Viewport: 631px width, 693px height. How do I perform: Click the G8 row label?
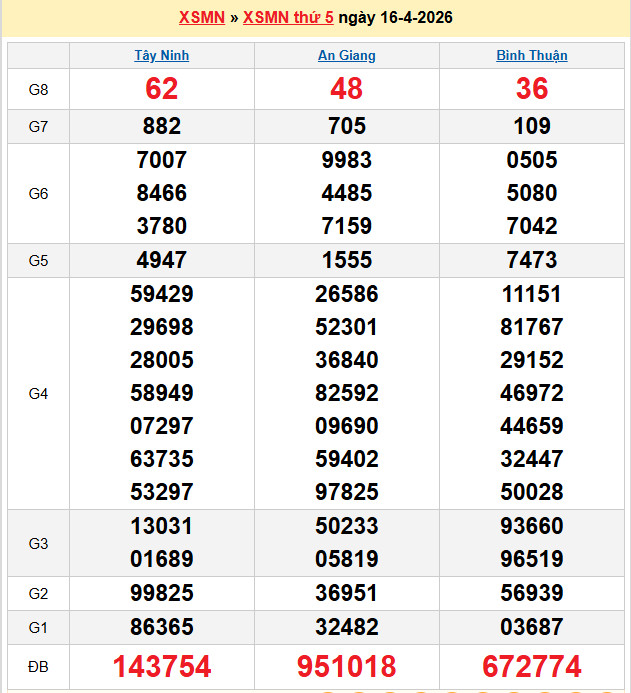pos(38,90)
